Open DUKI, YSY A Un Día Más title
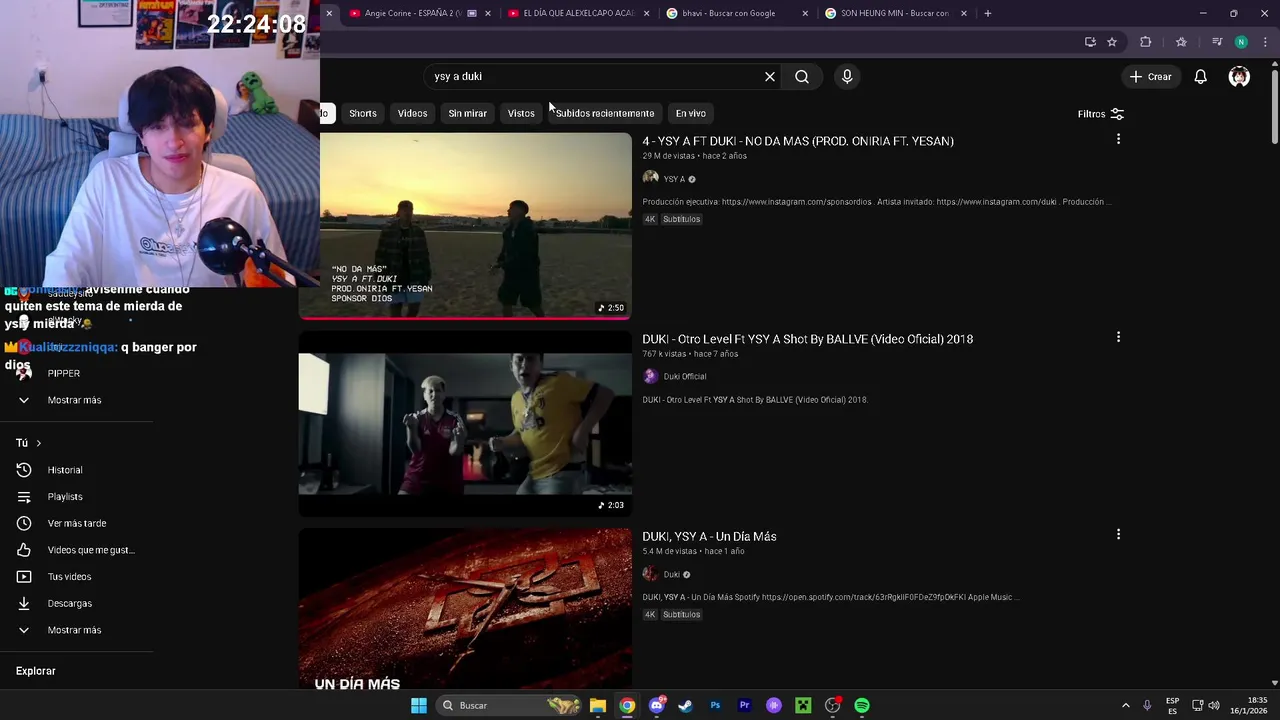 click(x=709, y=537)
